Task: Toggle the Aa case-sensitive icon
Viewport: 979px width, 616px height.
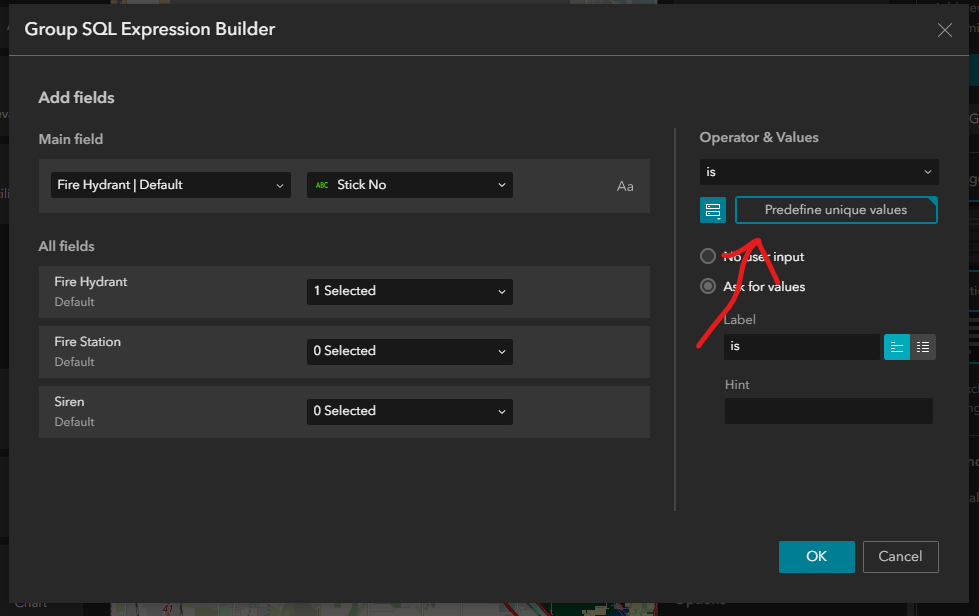Action: (x=625, y=185)
